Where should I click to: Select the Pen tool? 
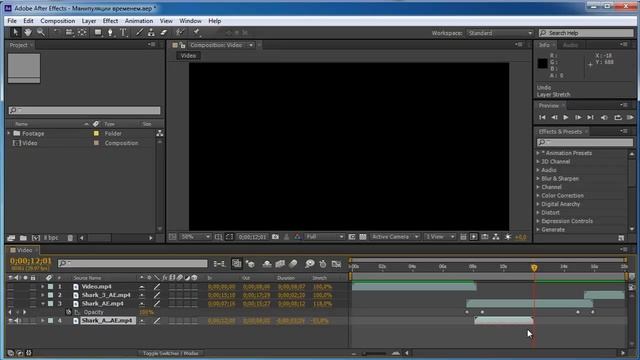[110, 32]
